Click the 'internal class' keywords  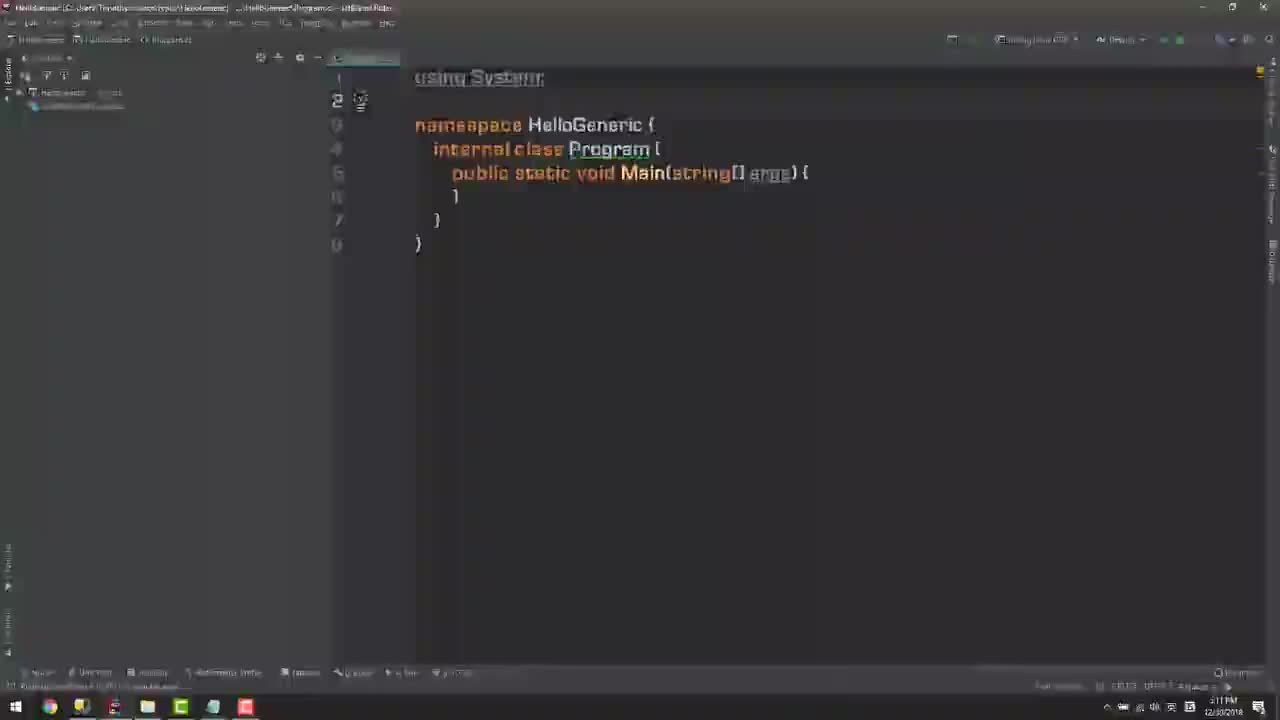click(x=498, y=149)
